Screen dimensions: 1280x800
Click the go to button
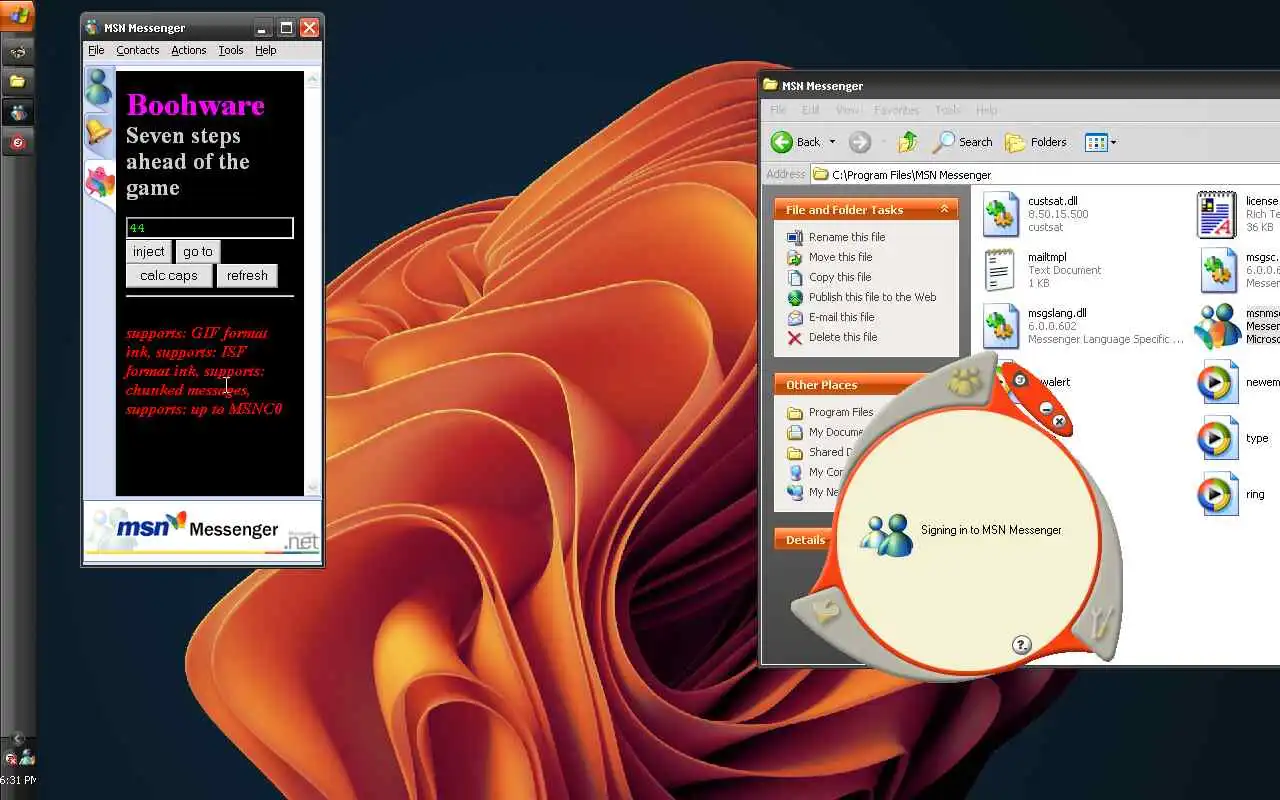[198, 251]
